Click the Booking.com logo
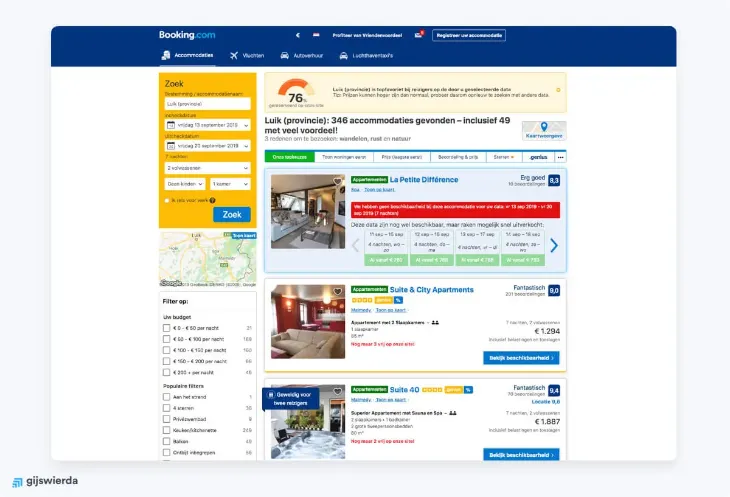The width and height of the screenshot is (730, 497). (x=187, y=35)
